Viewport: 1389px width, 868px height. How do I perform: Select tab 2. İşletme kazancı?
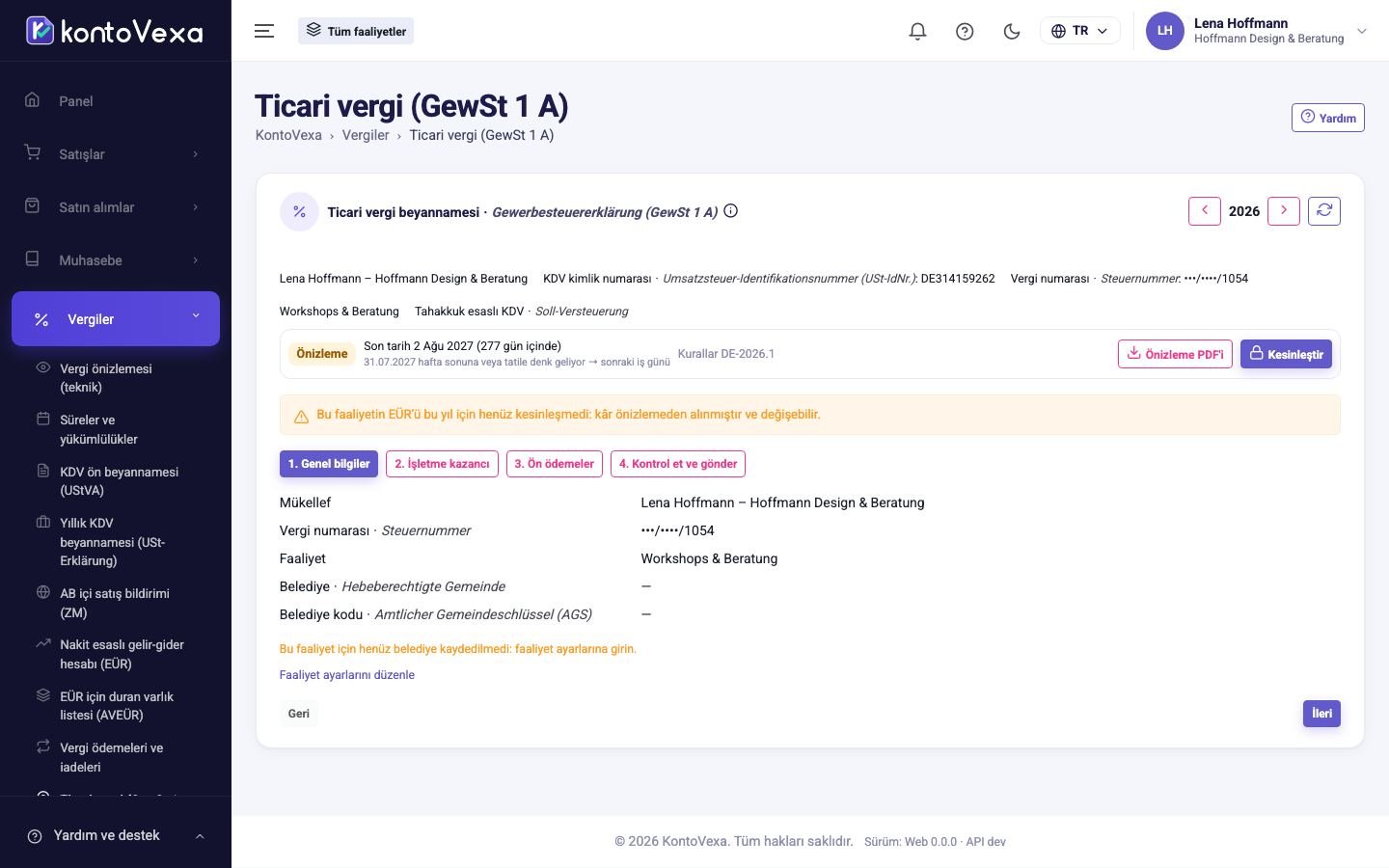pos(442,464)
